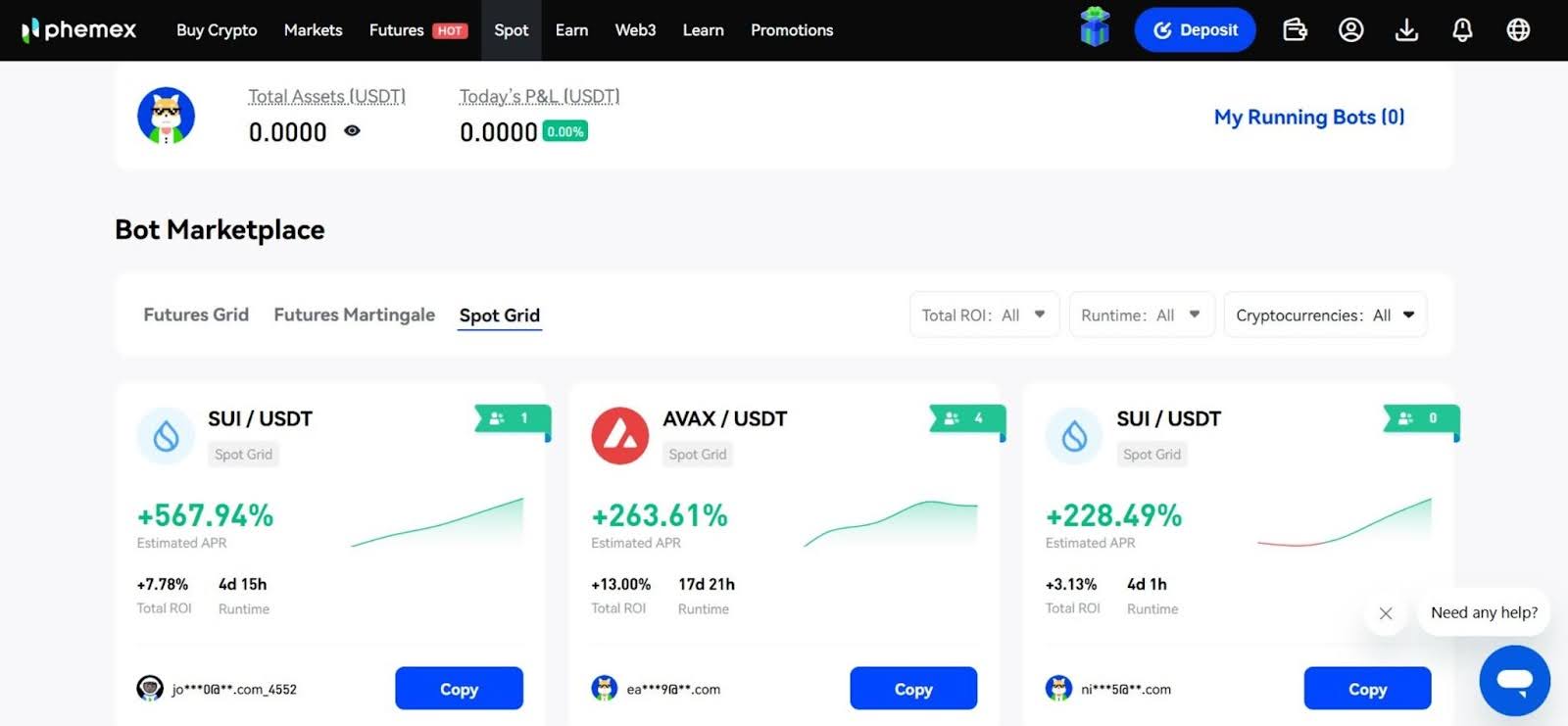This screenshot has width=1568, height=726.
Task: Click the +228.49% APR trend chart
Action: (1345, 522)
